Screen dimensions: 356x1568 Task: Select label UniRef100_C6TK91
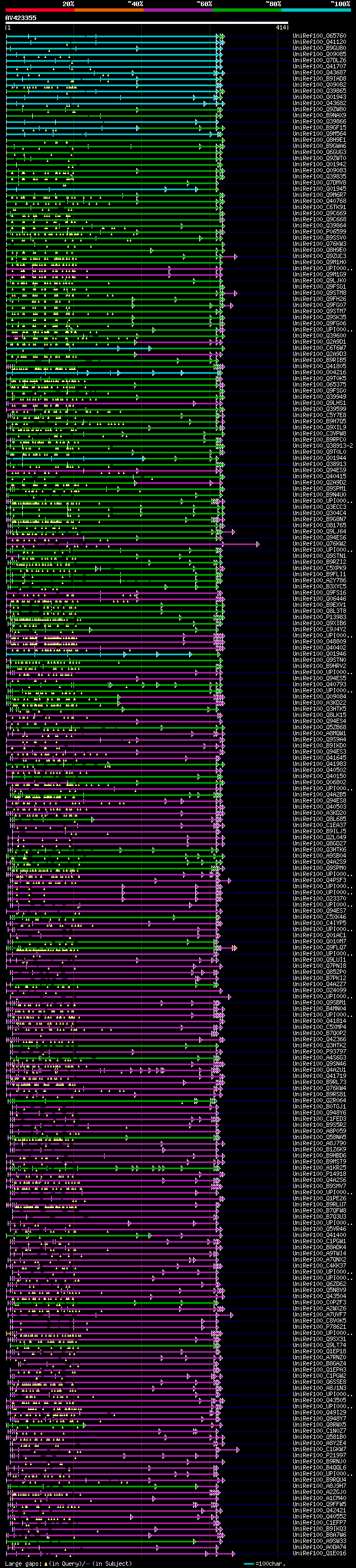click(x=319, y=207)
